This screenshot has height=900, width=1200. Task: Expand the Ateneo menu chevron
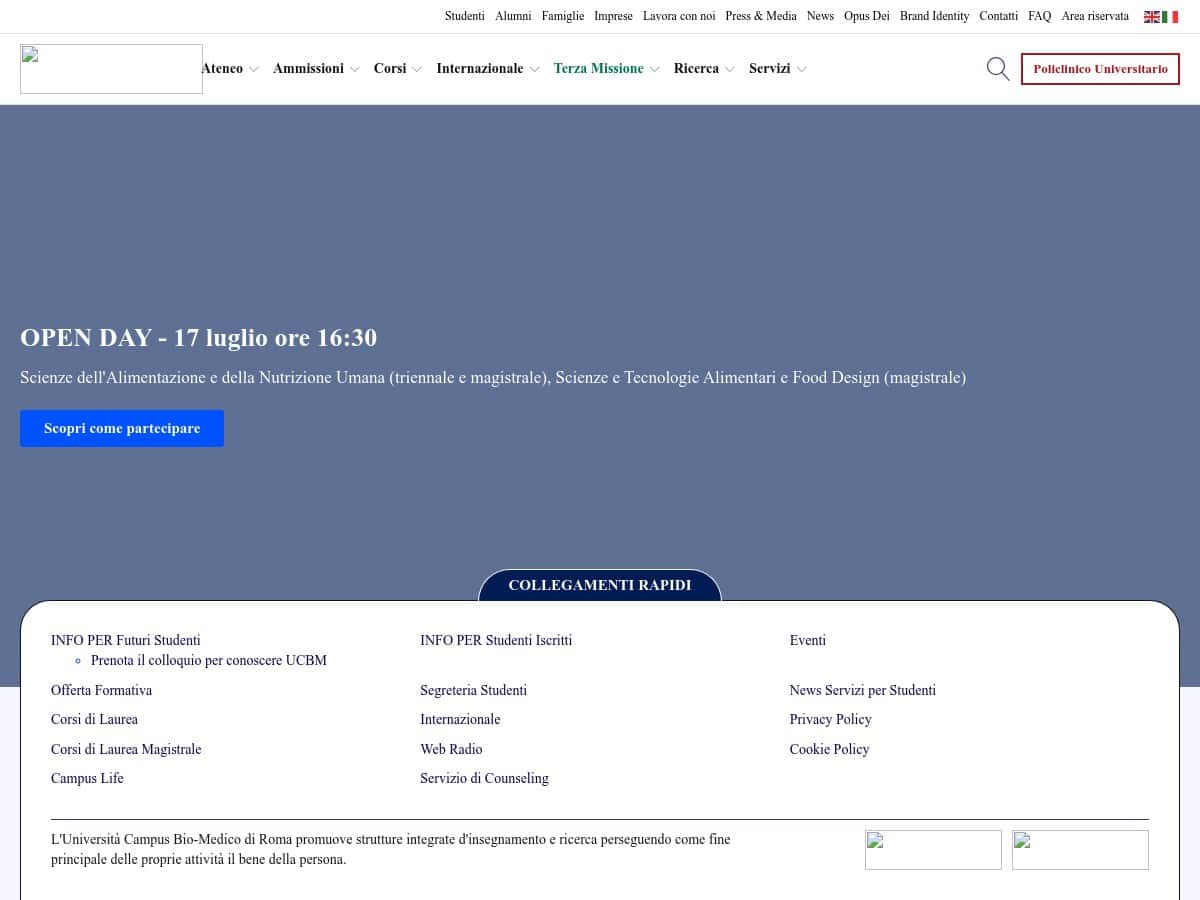click(x=253, y=69)
